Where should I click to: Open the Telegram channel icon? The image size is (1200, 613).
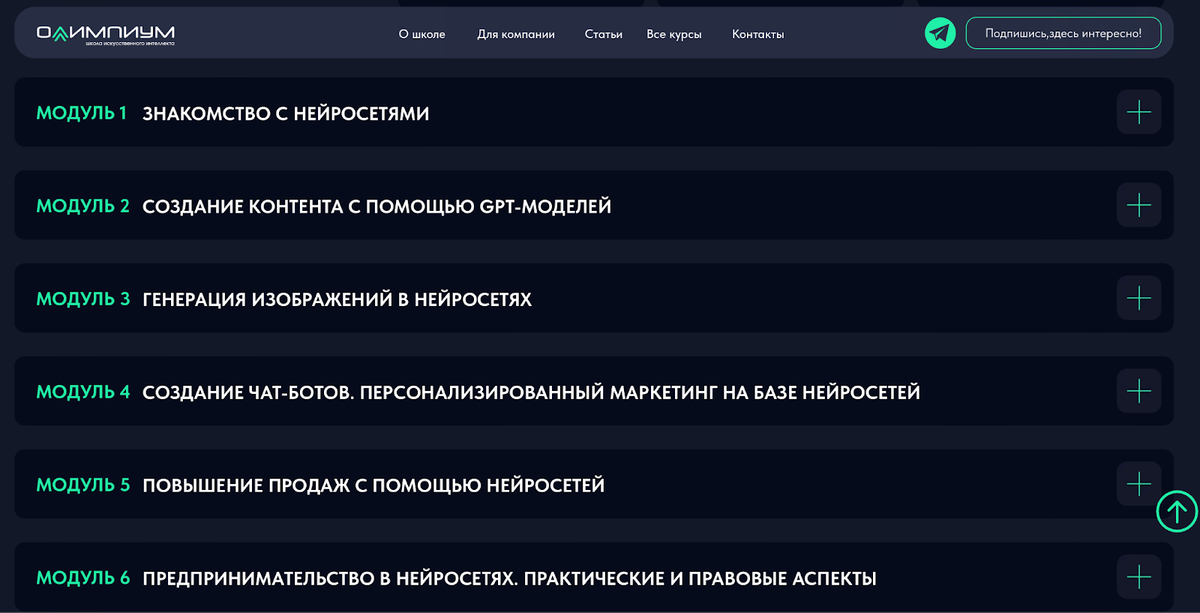[x=940, y=33]
